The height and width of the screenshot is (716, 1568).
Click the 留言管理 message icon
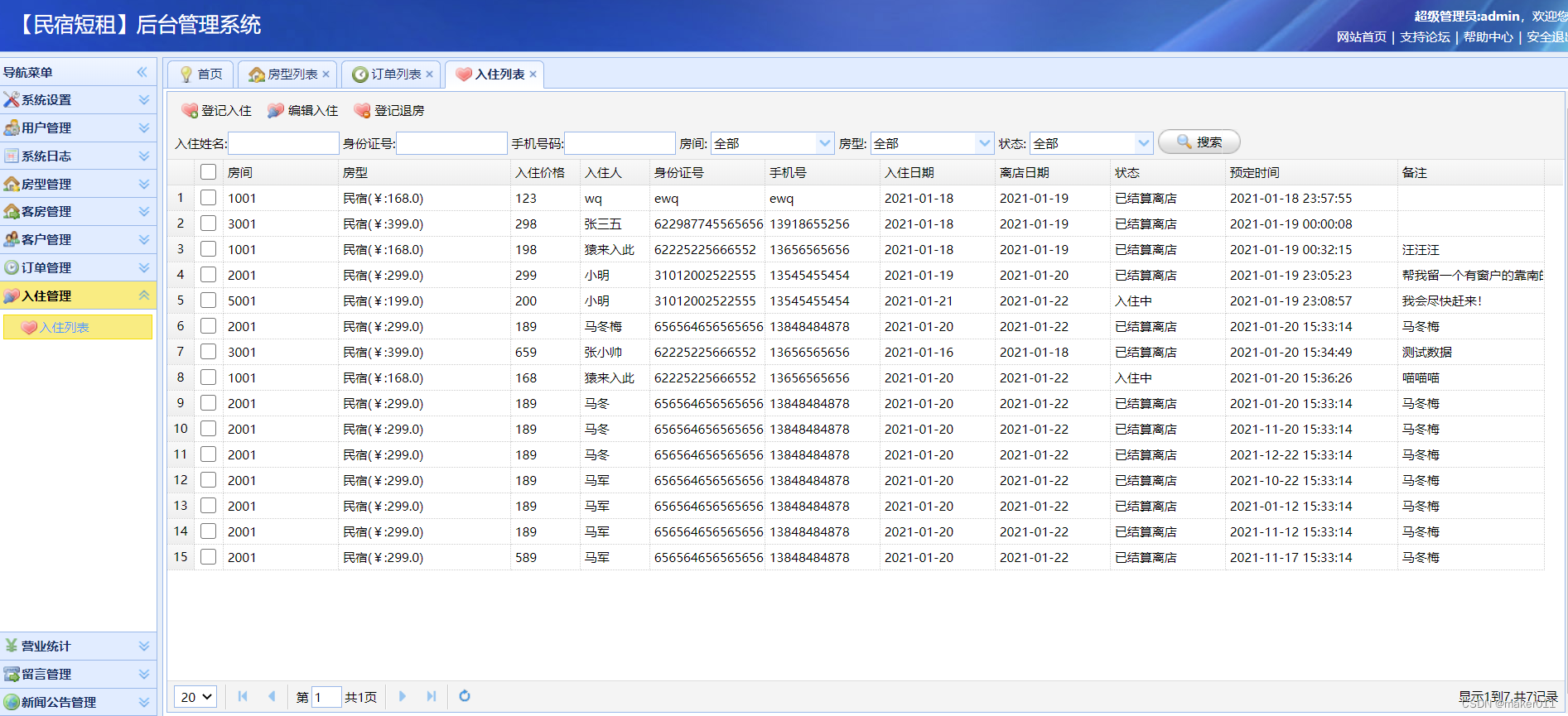[12, 674]
